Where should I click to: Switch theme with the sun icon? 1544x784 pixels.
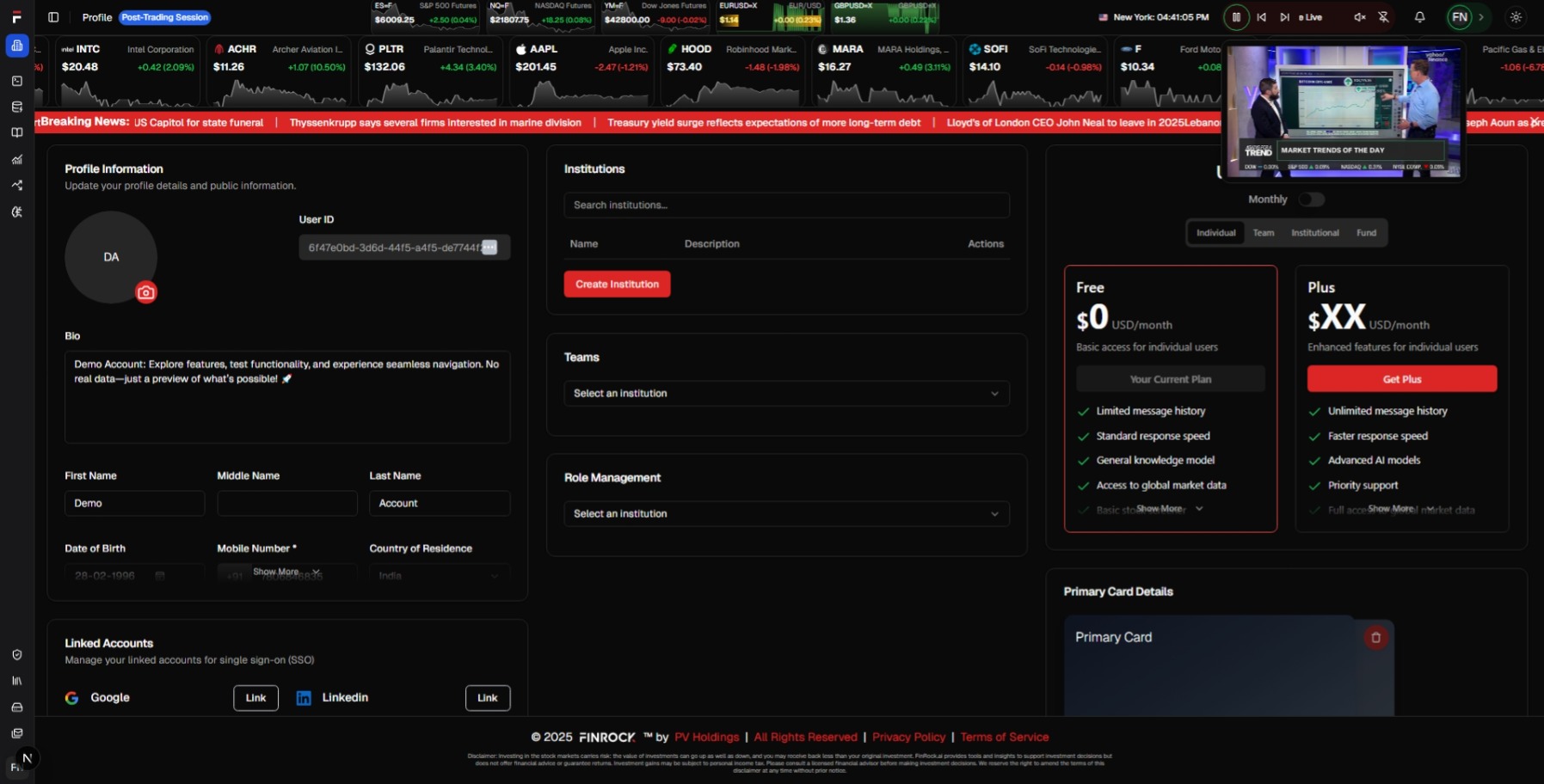coord(1516,17)
